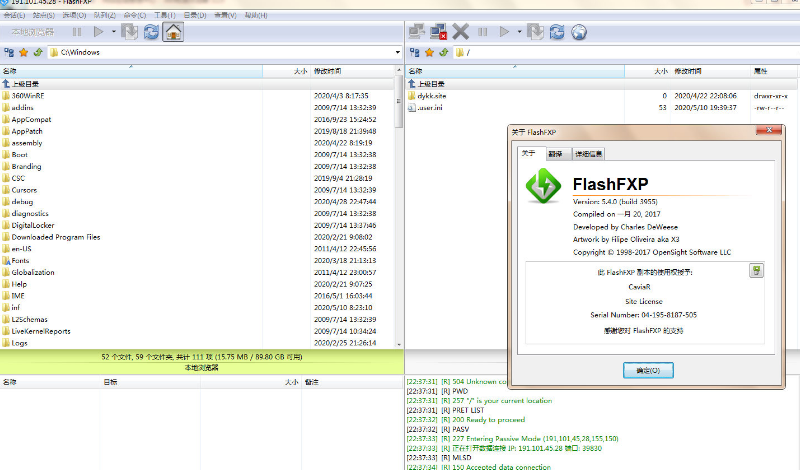Open the 查看(V) menu
800x470 pixels.
tap(225, 15)
